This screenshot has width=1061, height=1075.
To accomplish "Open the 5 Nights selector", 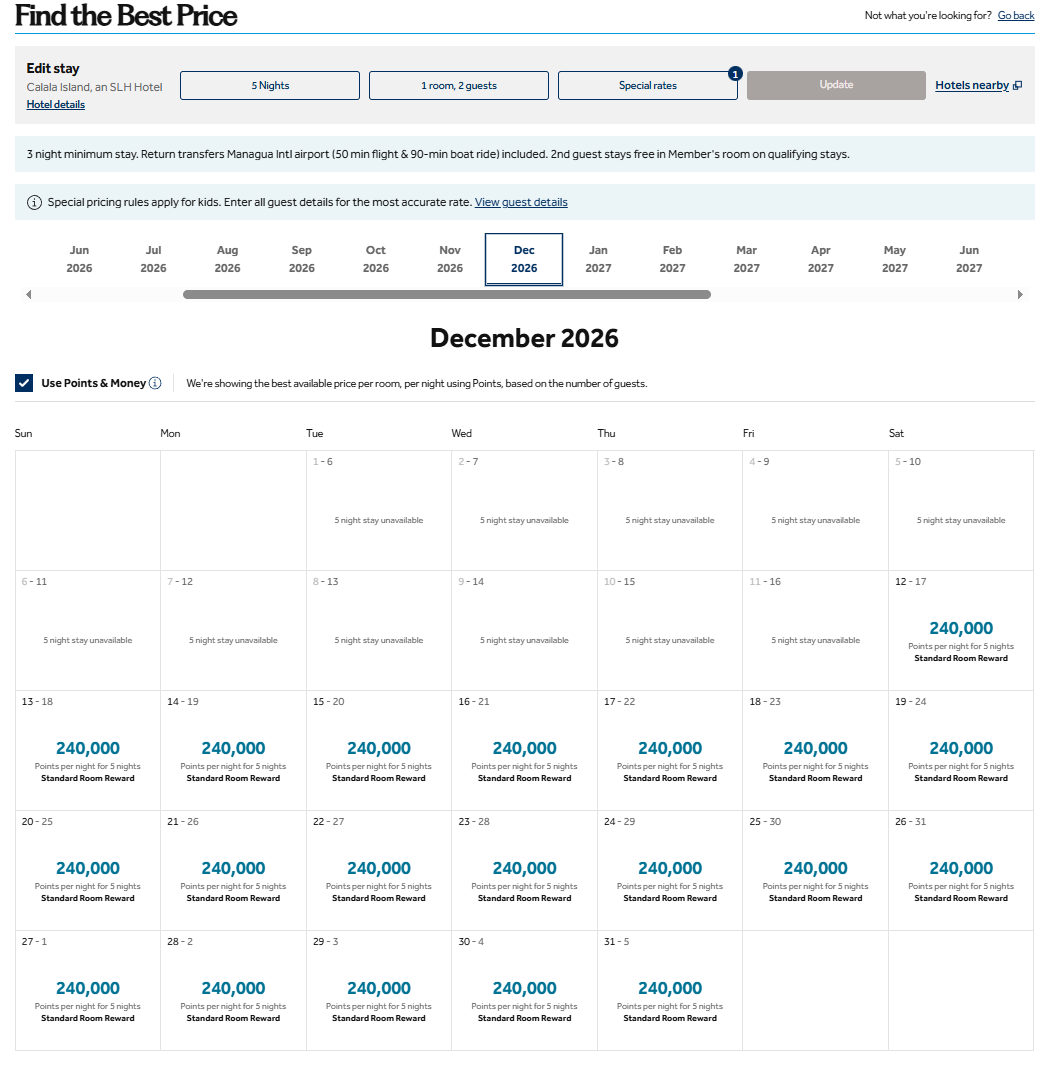I will coord(270,86).
